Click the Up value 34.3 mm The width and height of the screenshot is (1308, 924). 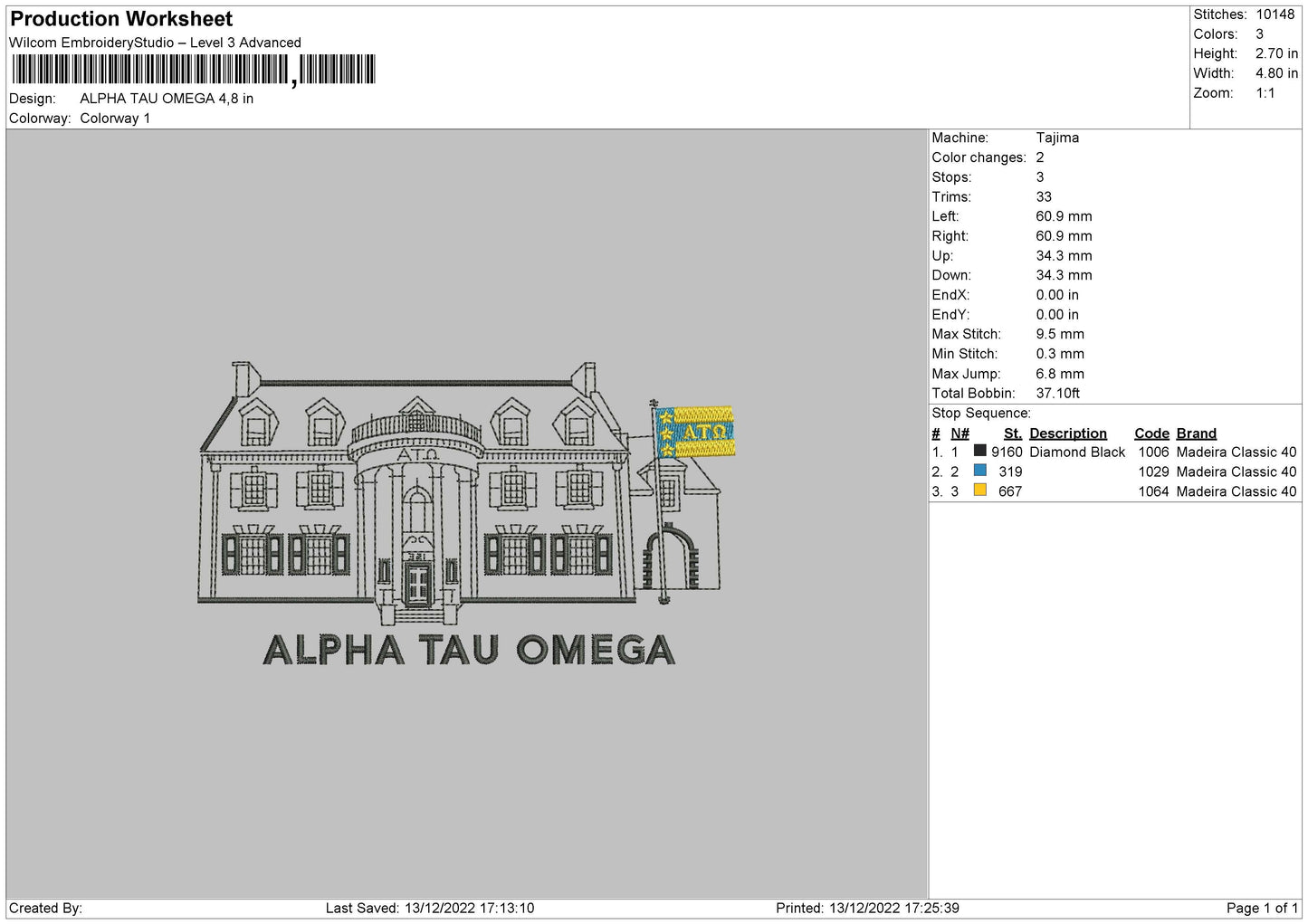pos(1064,255)
